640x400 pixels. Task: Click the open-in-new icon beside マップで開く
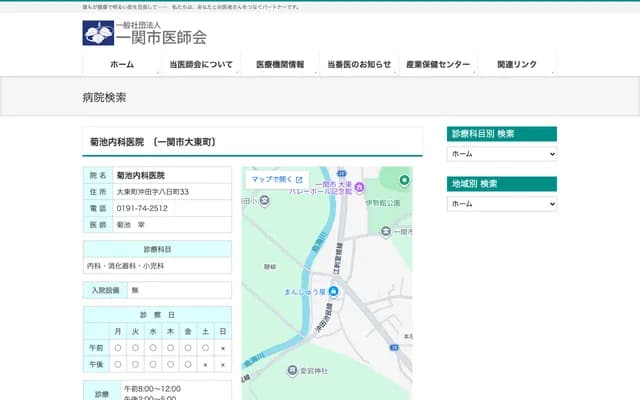(299, 180)
